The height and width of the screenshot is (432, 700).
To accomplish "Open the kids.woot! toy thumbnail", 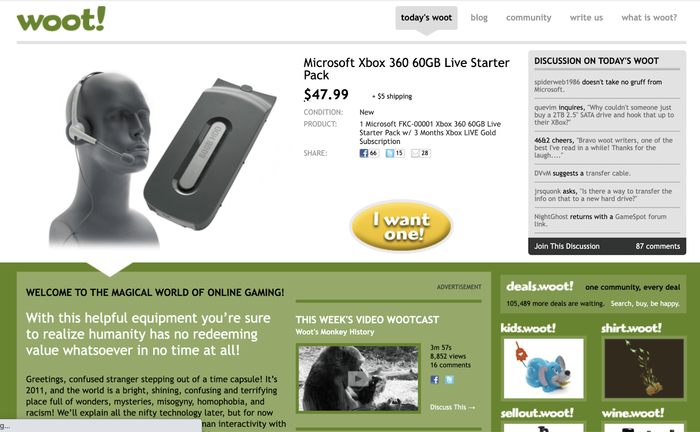I will tap(543, 368).
